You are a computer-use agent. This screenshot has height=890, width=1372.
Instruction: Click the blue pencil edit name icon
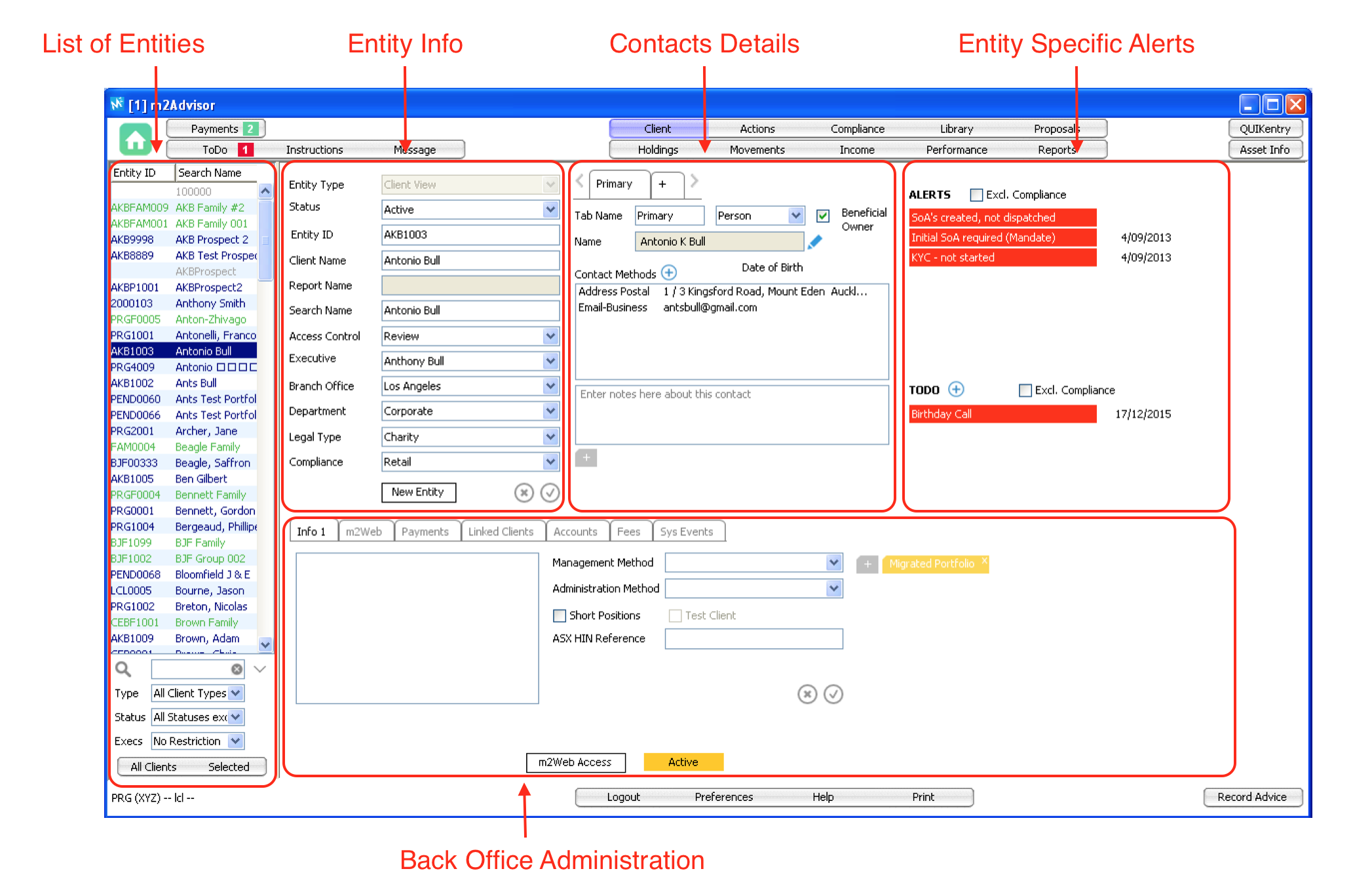click(x=815, y=242)
